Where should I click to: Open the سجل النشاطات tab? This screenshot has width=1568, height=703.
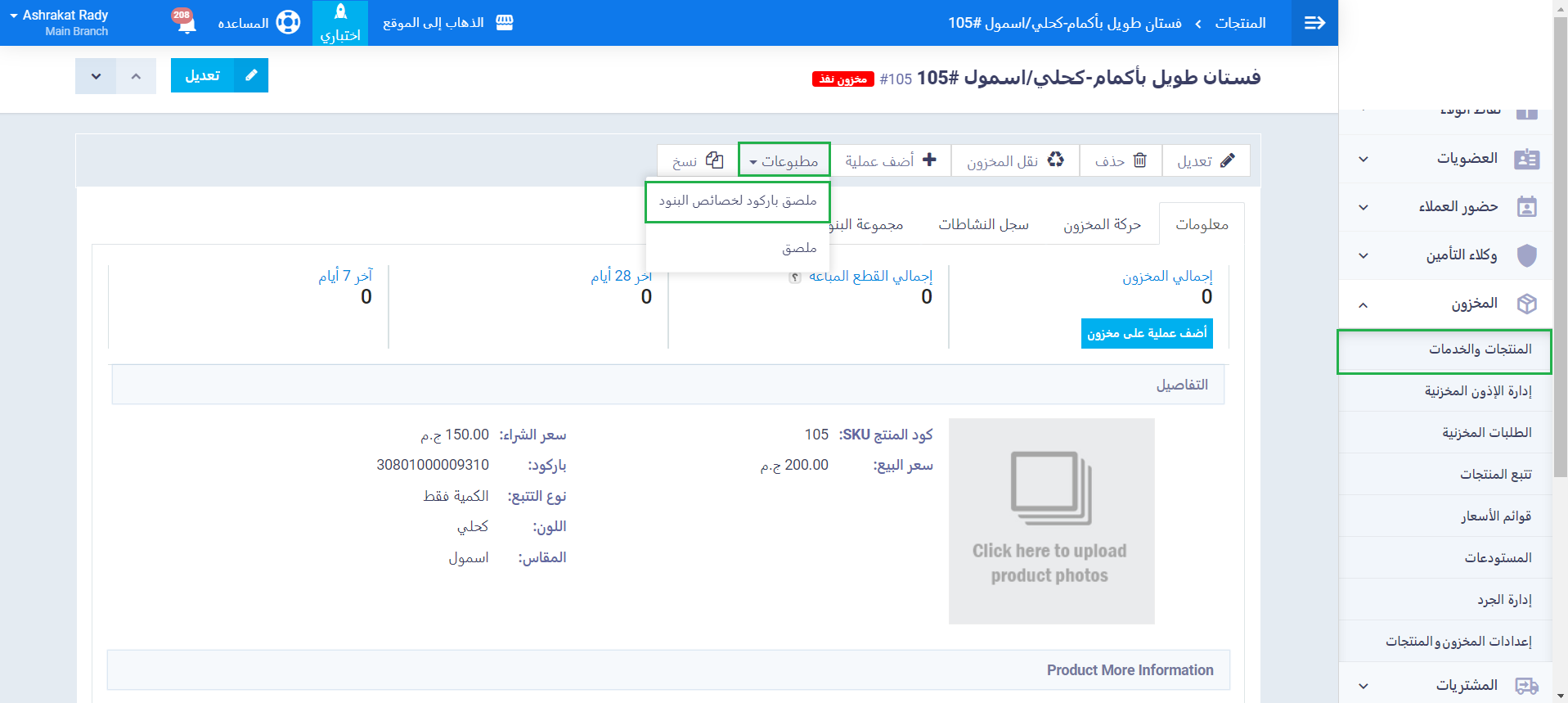click(983, 224)
